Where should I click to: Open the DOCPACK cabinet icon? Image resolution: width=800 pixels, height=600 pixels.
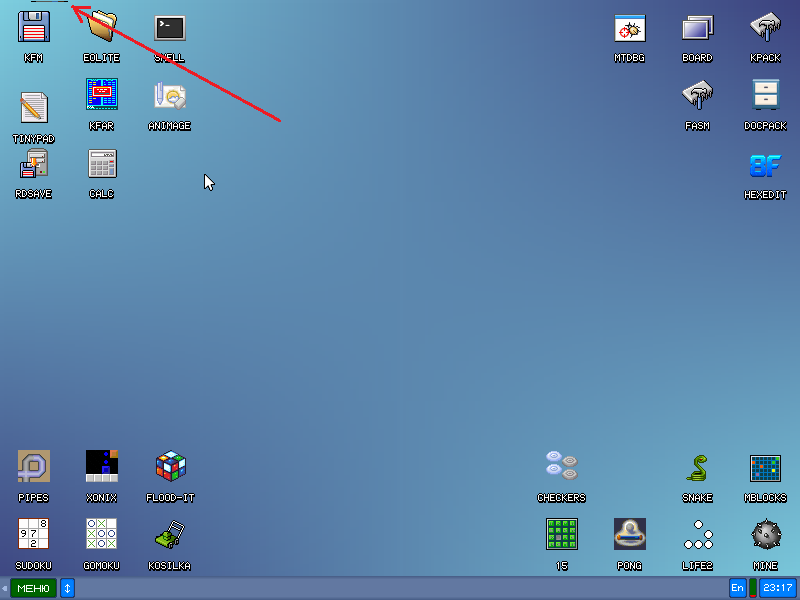(x=765, y=95)
